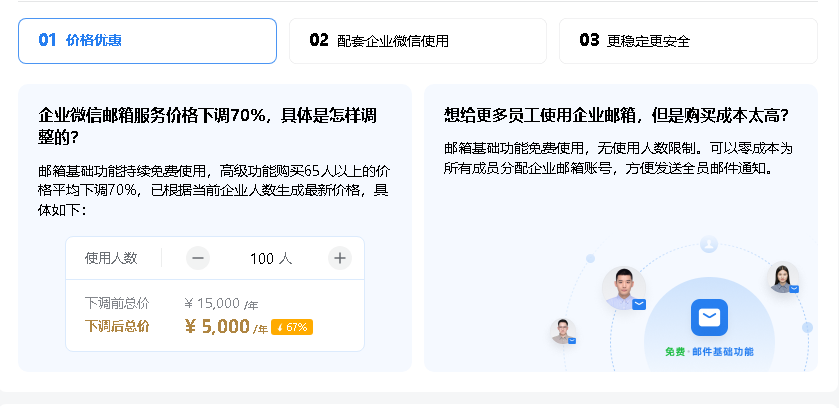Click the ¥ 5,000 reduced price
Image resolution: width=839 pixels, height=408 pixels.
pyautogui.click(x=217, y=326)
